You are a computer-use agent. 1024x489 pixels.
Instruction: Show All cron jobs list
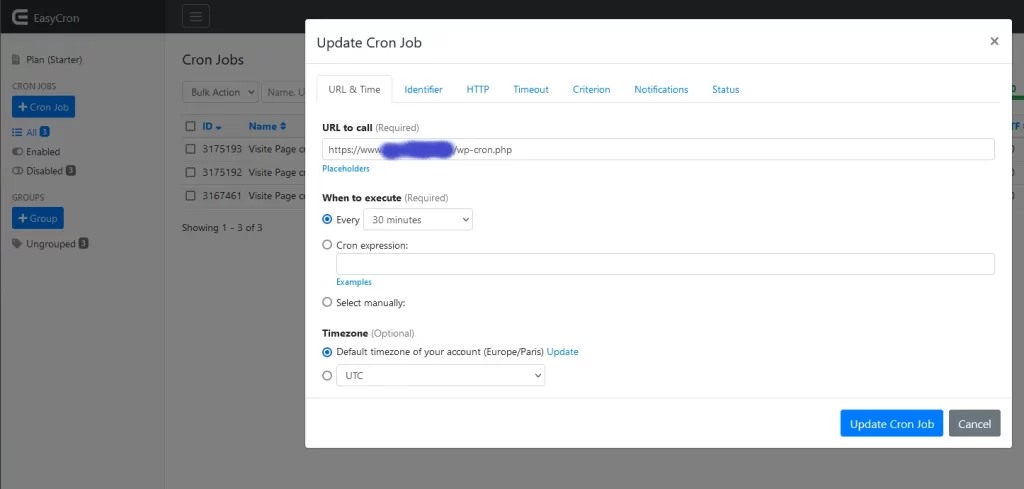pos(31,132)
